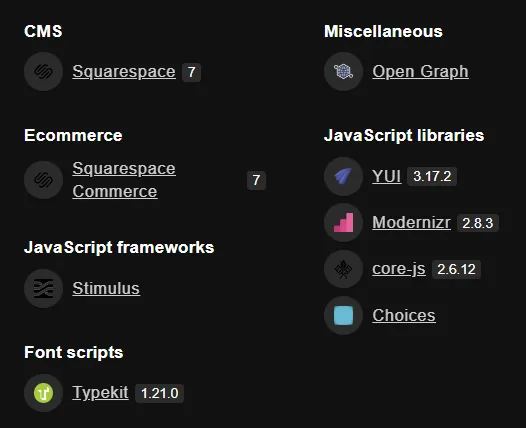The image size is (526, 428).
Task: Click the Squarespace Commerce logo icon
Action: tap(43, 180)
